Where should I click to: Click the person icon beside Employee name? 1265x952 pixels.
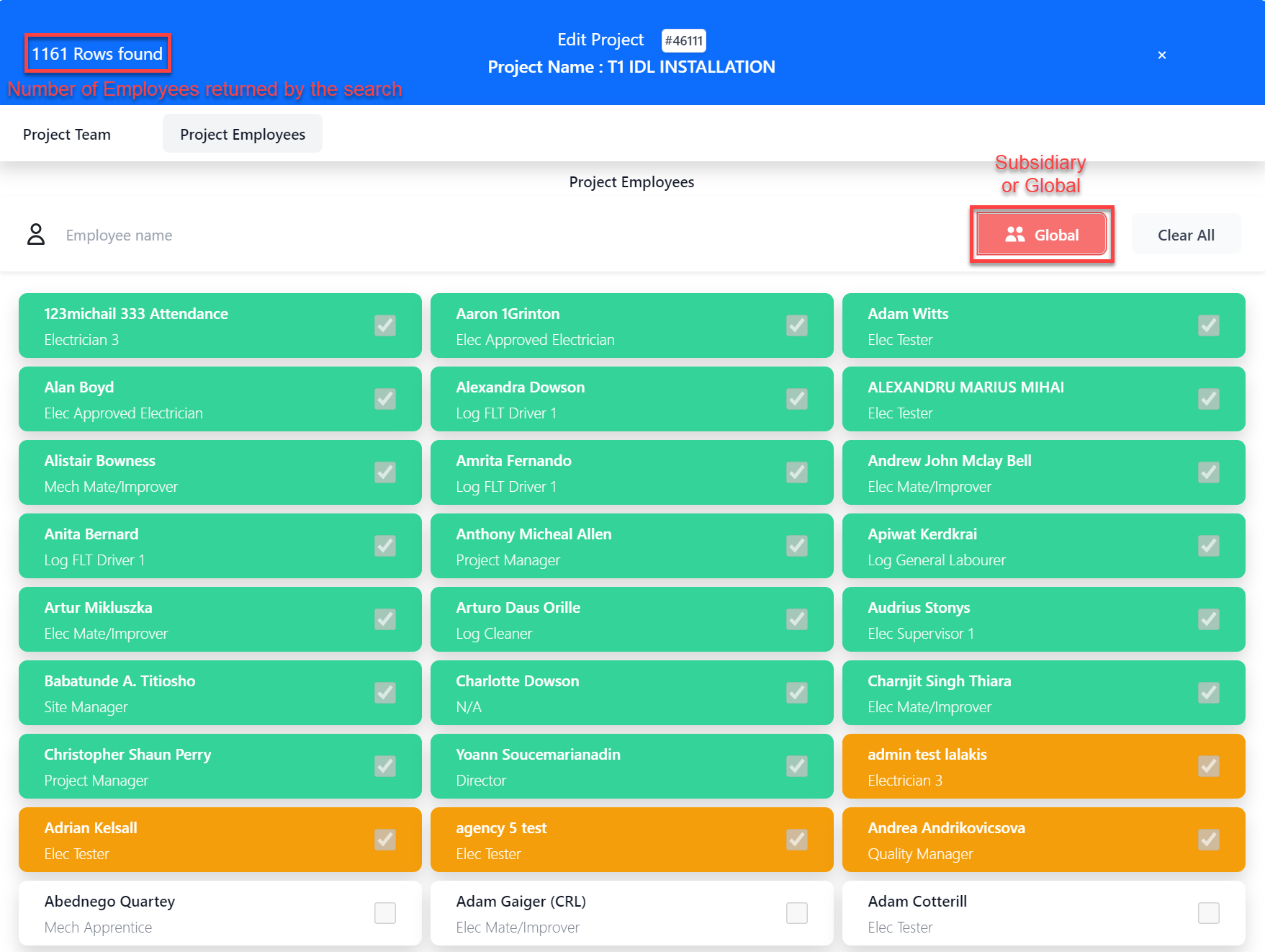(x=36, y=235)
